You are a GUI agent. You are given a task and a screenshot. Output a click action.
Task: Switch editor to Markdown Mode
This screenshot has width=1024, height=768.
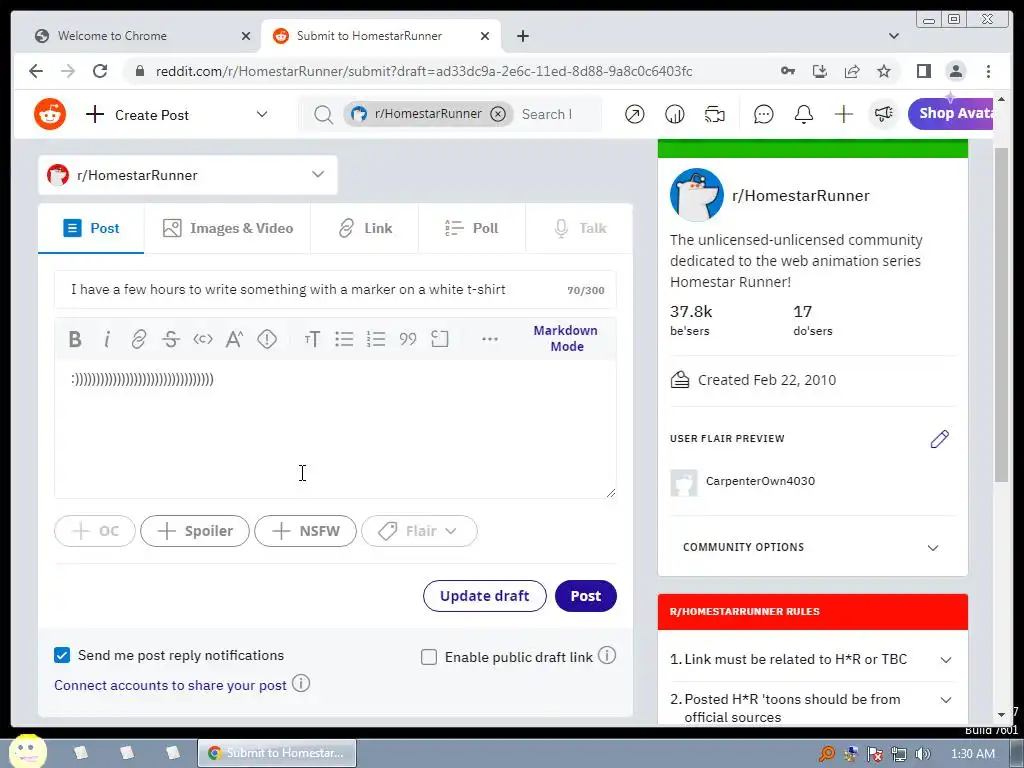(x=566, y=338)
